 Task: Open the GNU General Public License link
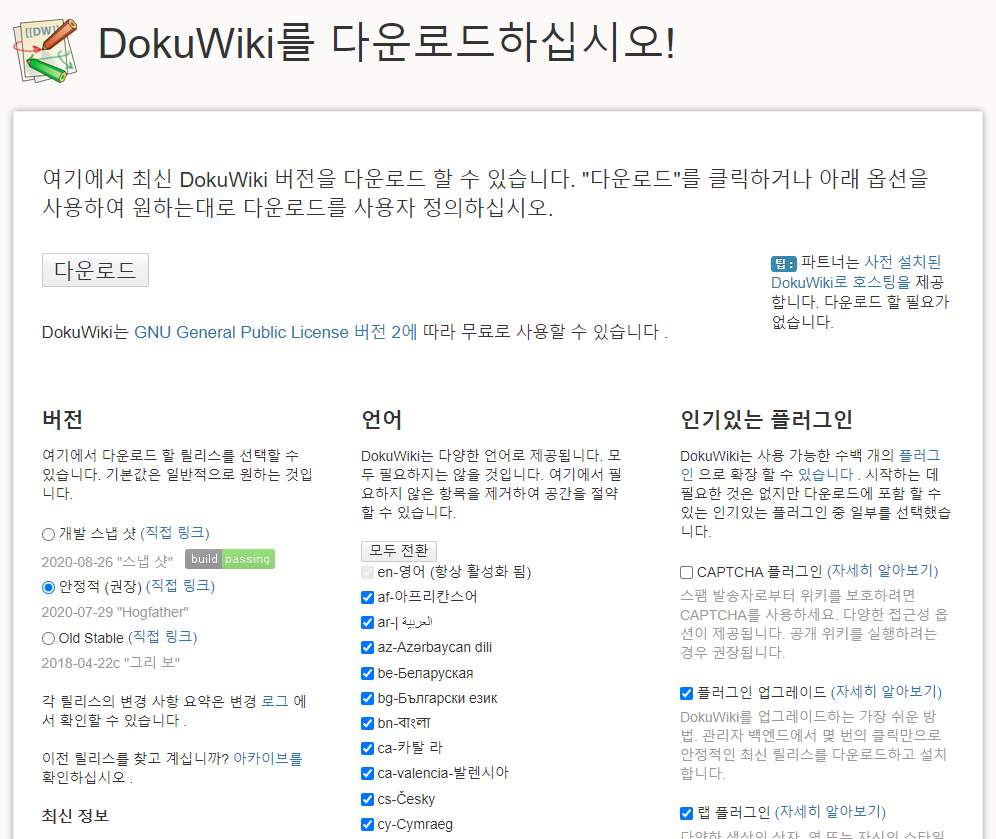pyautogui.click(x=276, y=332)
